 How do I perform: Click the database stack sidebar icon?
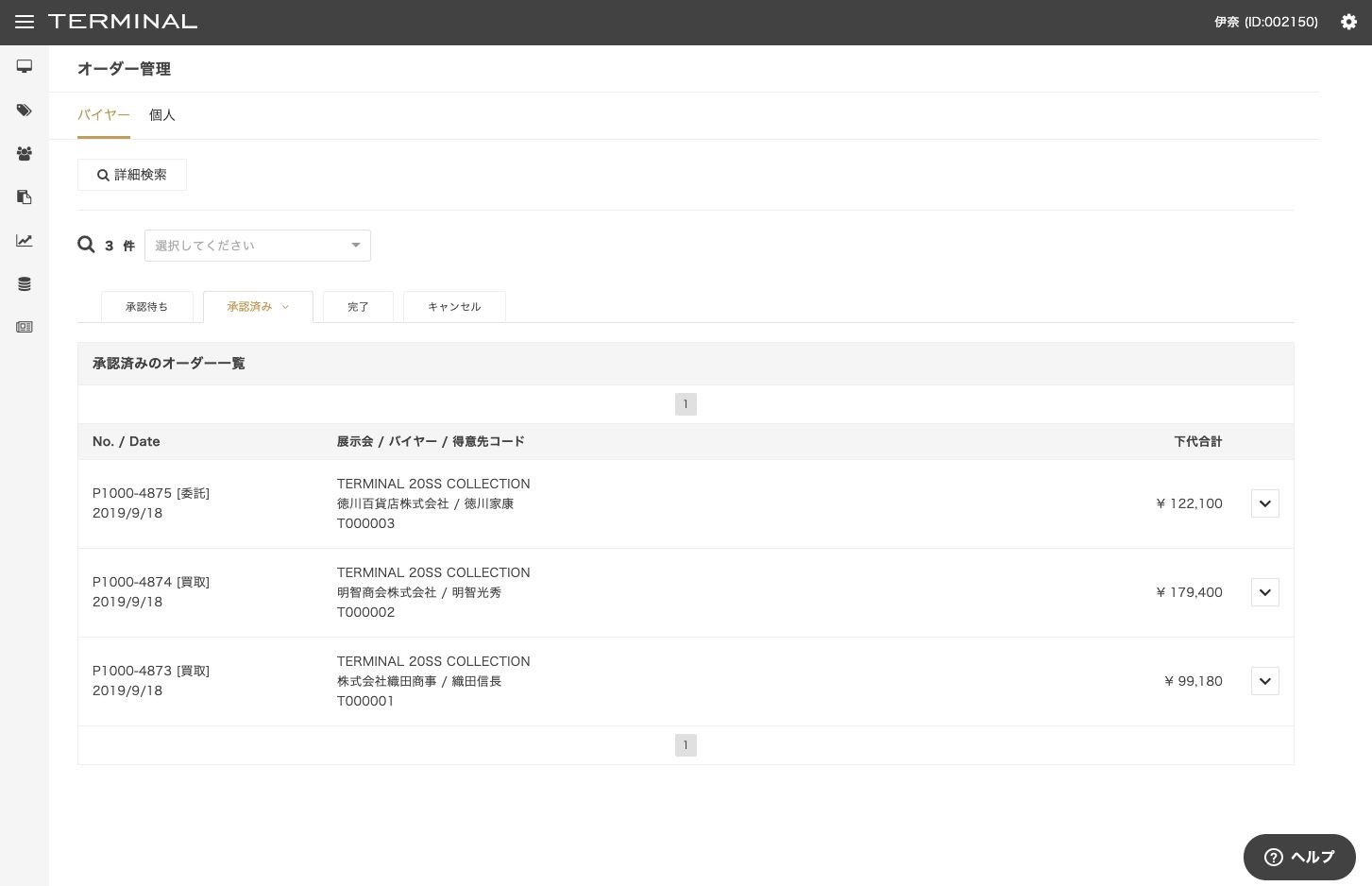click(25, 284)
